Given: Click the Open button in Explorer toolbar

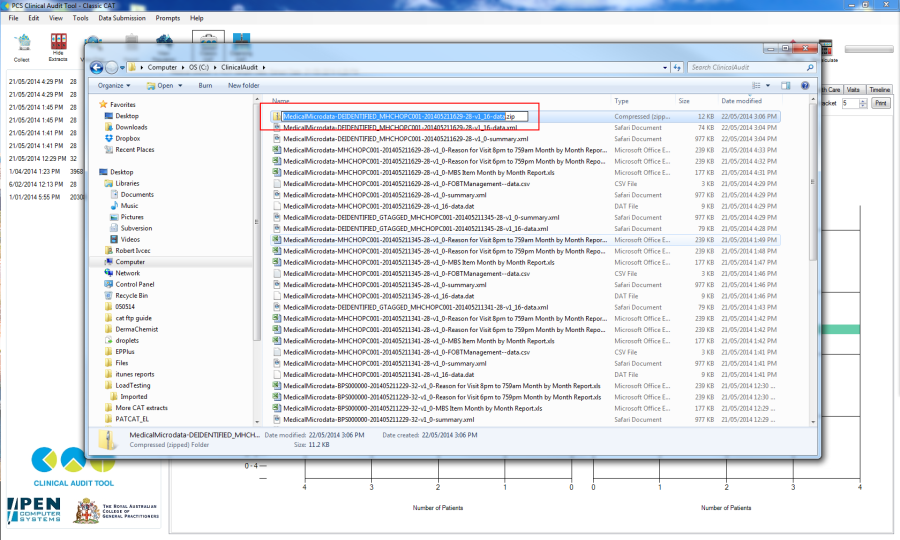Looking at the screenshot, I should click(x=160, y=86).
